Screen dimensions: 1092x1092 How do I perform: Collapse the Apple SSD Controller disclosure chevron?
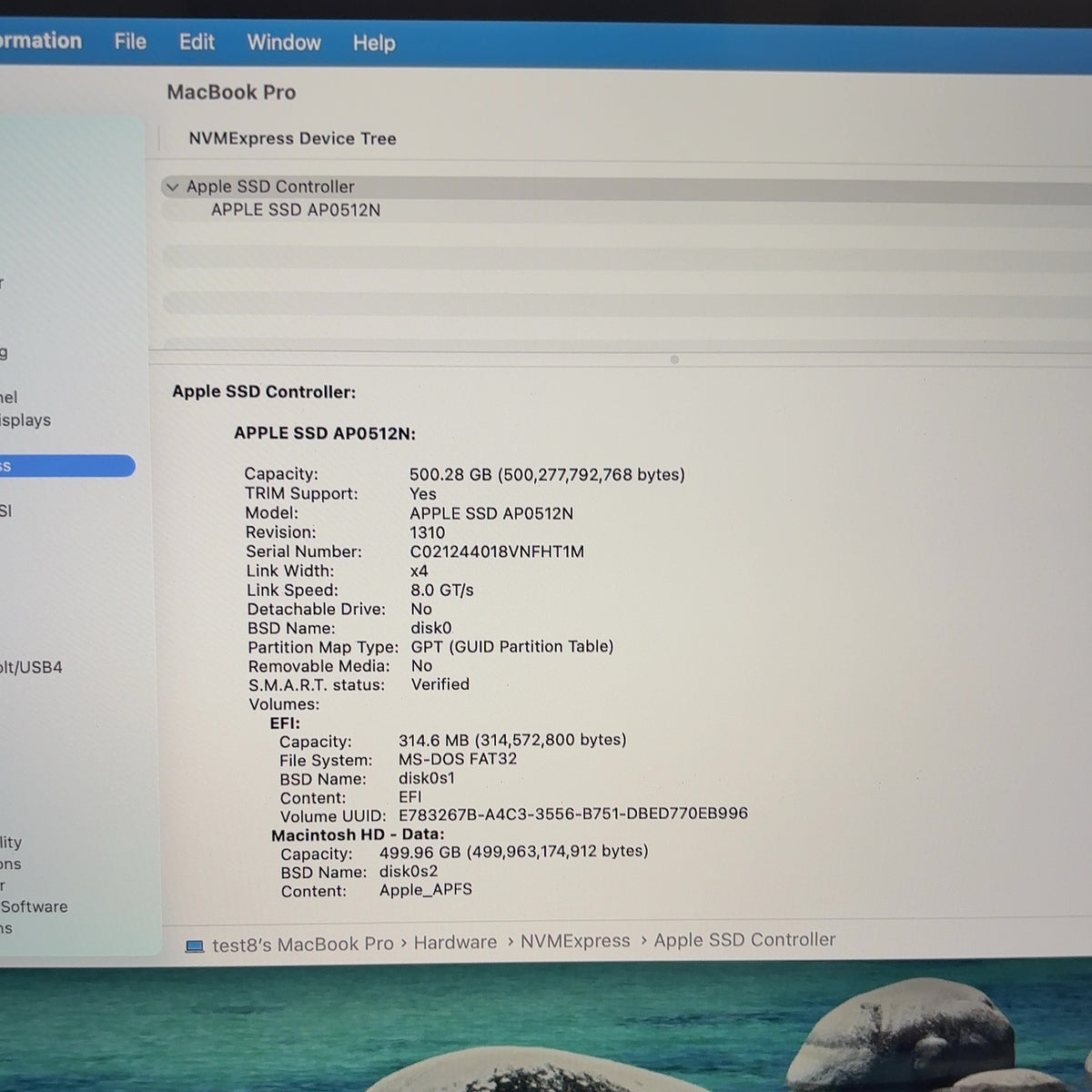pyautogui.click(x=173, y=187)
